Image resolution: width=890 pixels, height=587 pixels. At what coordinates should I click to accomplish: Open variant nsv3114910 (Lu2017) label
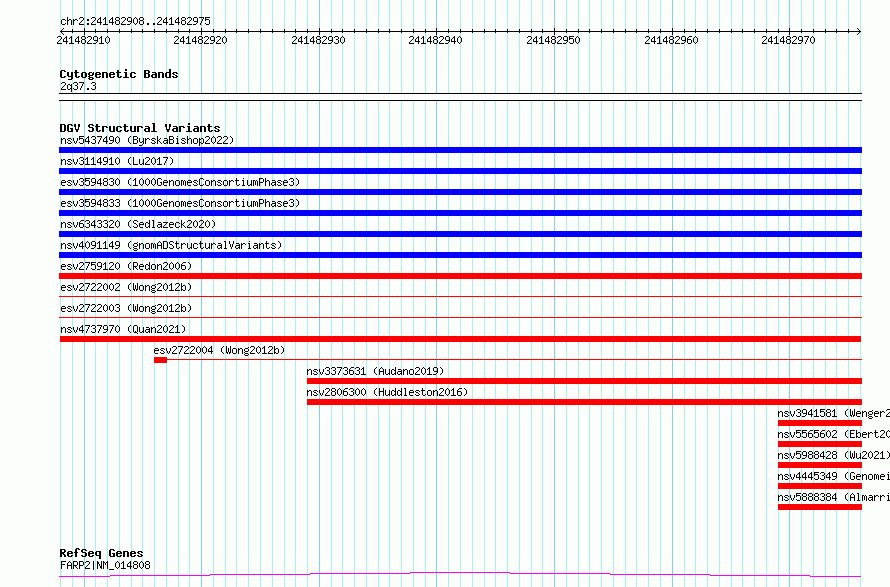(x=117, y=161)
